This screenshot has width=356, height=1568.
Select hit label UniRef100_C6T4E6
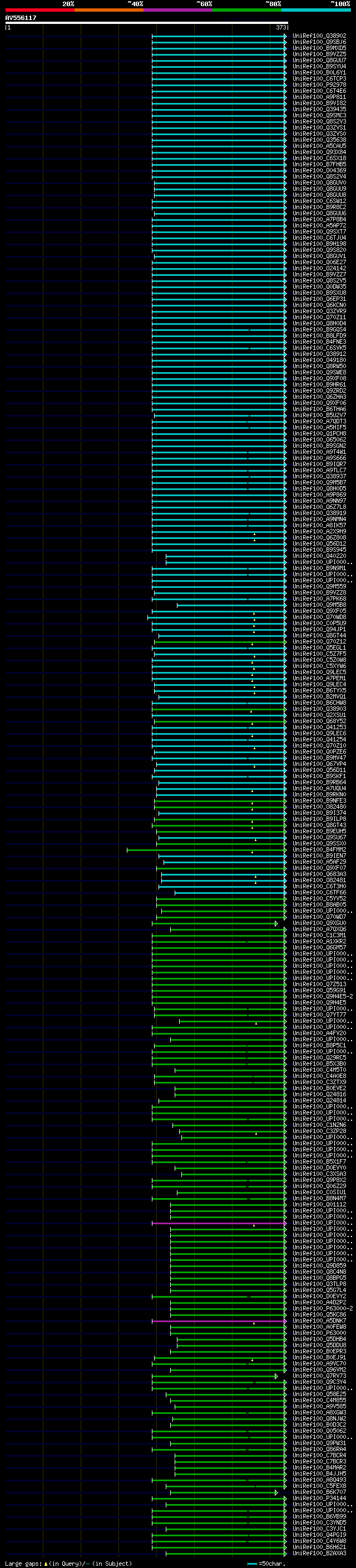(x=319, y=91)
